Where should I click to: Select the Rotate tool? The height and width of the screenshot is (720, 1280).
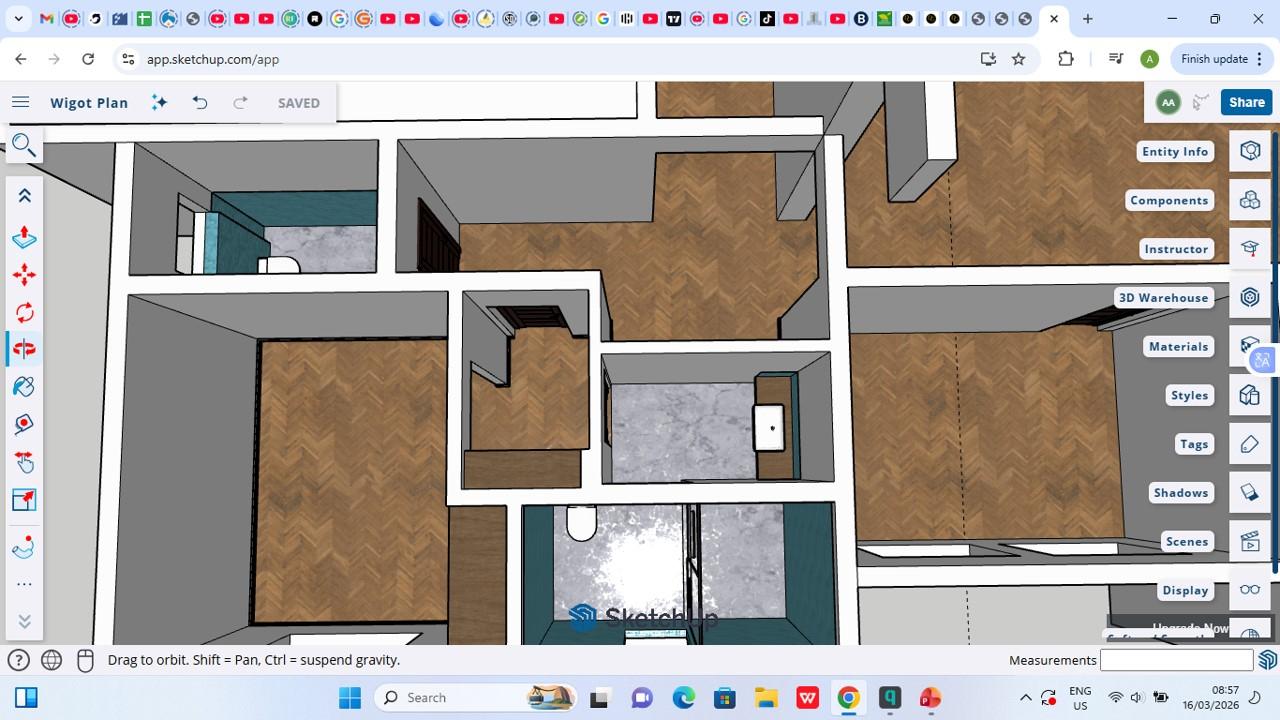pos(24,312)
